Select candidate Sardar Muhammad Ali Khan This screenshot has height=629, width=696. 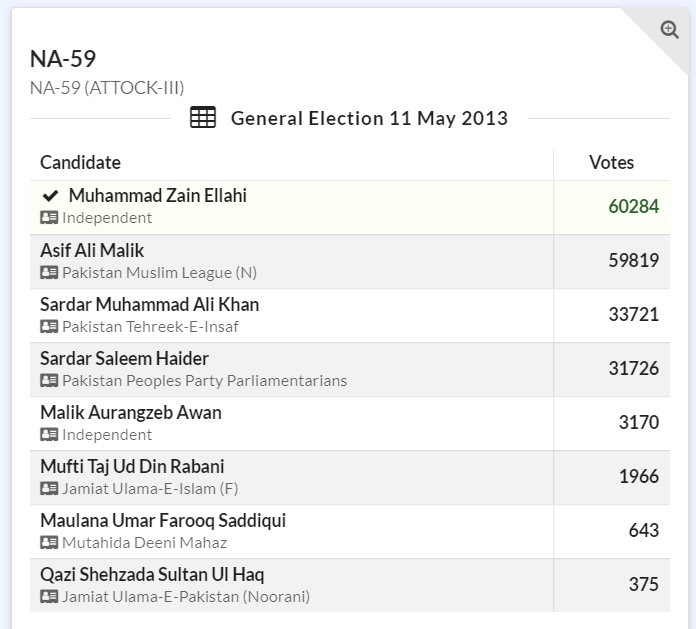click(150, 304)
